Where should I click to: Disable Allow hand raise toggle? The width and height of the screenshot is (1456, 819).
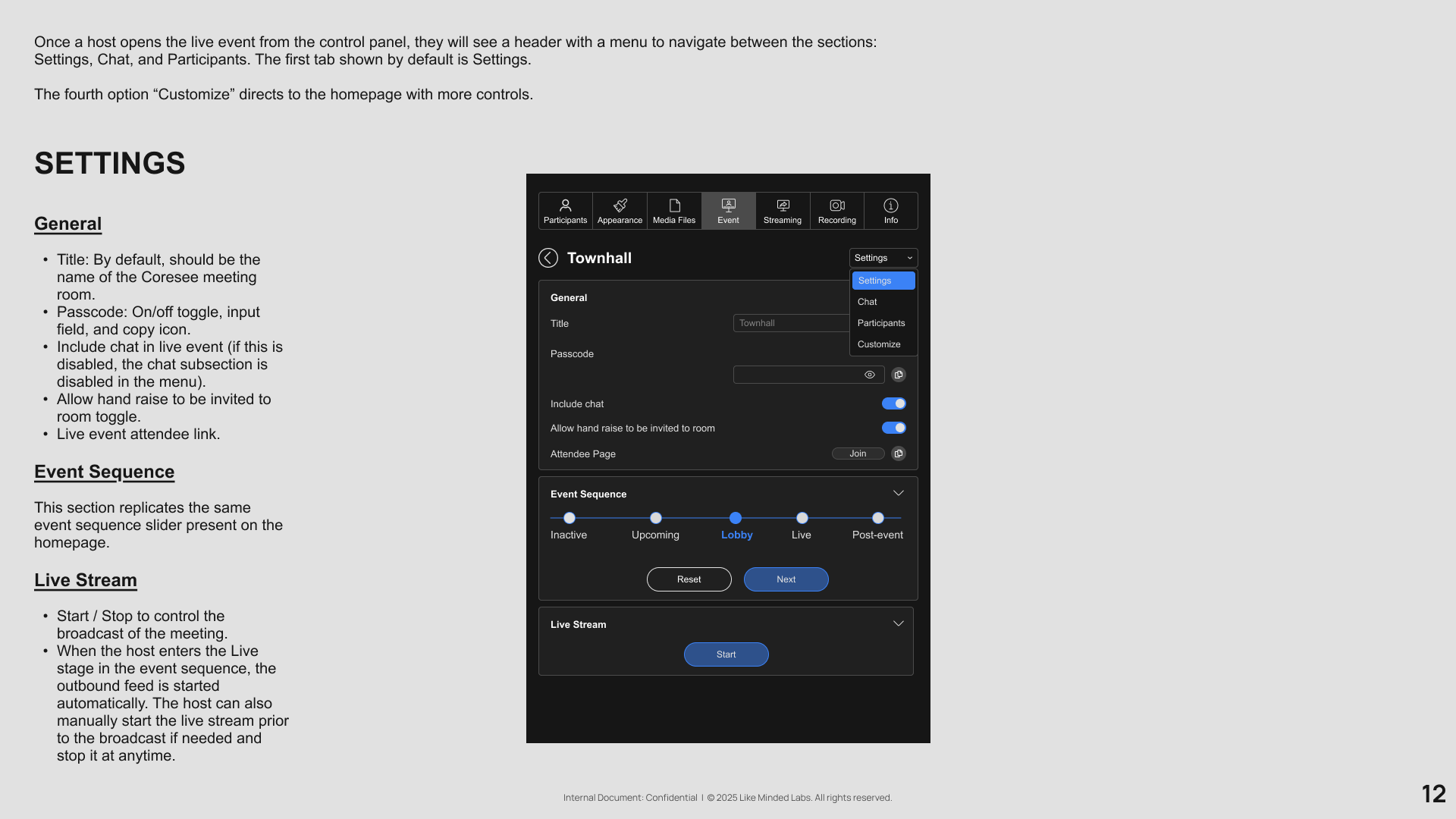pos(894,428)
